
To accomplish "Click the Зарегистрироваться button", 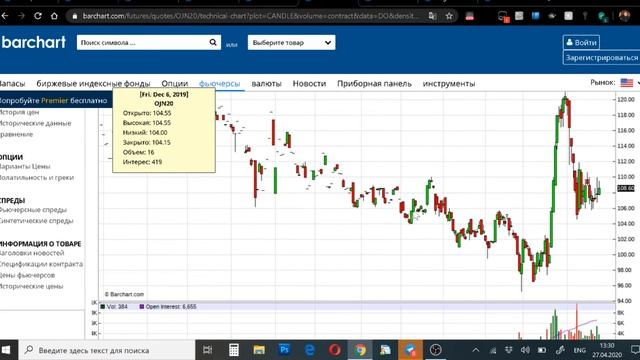I will click(601, 58).
